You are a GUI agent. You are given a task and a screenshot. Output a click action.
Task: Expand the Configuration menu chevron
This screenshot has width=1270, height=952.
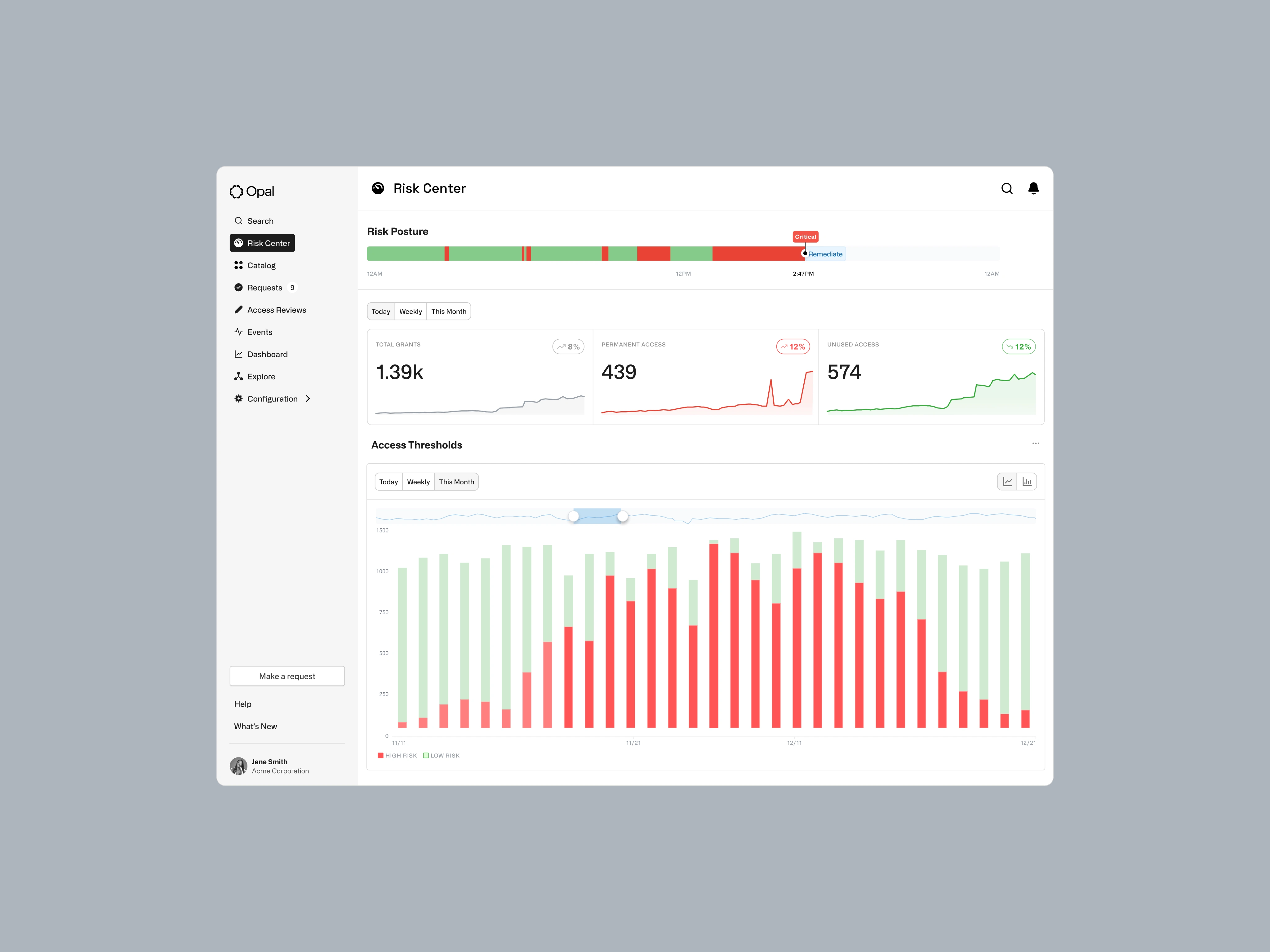tap(308, 399)
